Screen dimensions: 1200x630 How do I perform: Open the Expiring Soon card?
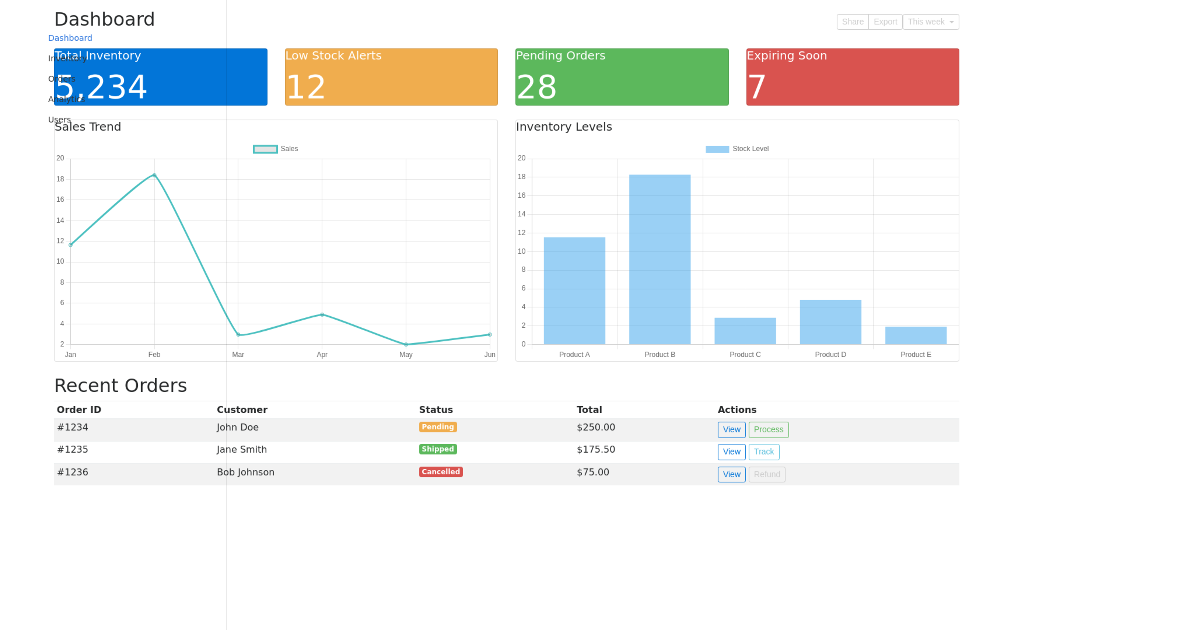coord(852,76)
